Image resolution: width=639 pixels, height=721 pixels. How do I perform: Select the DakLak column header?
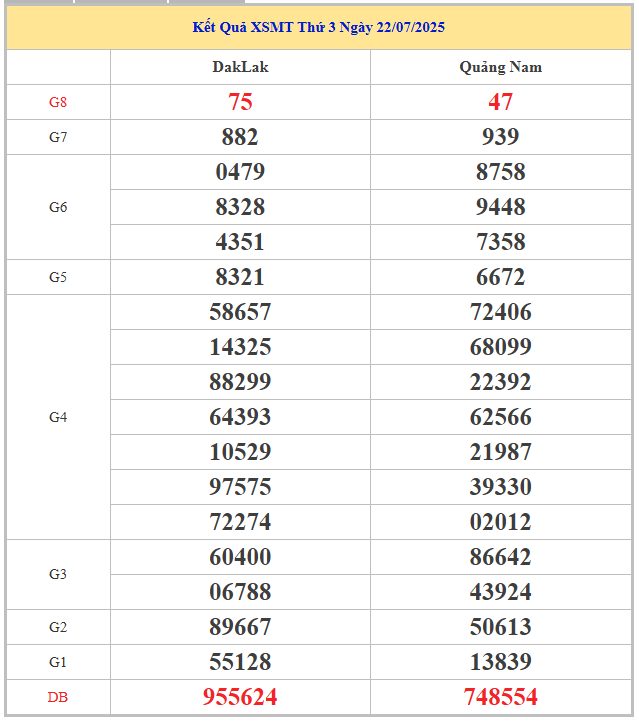tap(240, 67)
